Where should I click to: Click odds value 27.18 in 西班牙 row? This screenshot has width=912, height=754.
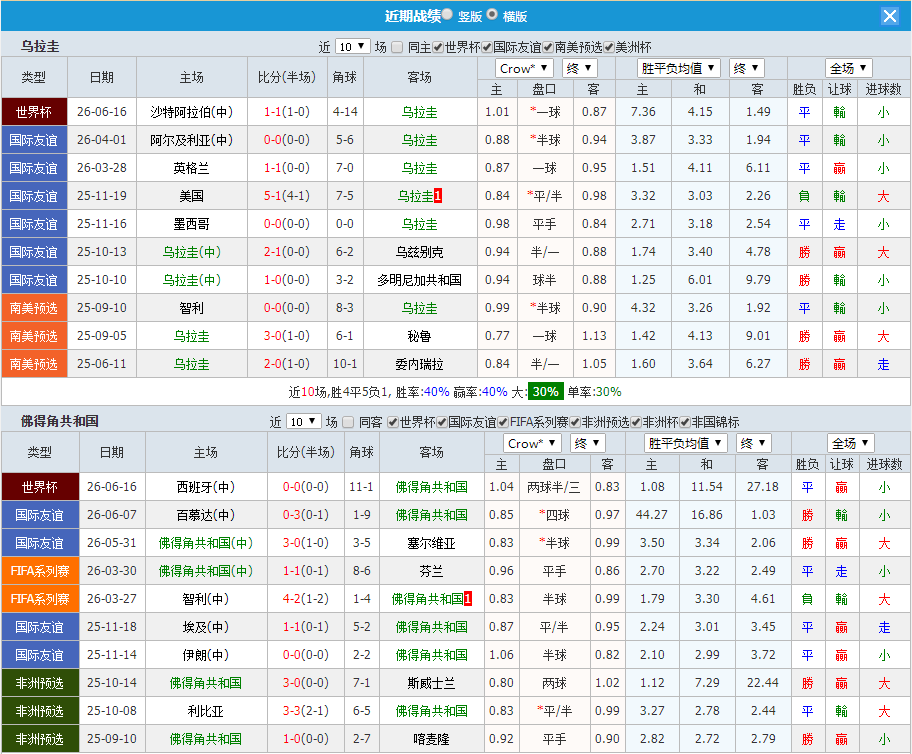[763, 487]
